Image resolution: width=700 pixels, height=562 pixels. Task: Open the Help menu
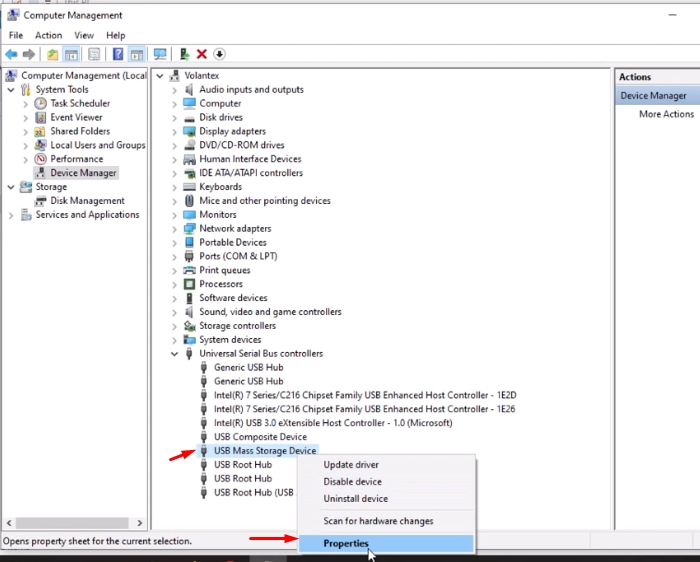[x=116, y=35]
